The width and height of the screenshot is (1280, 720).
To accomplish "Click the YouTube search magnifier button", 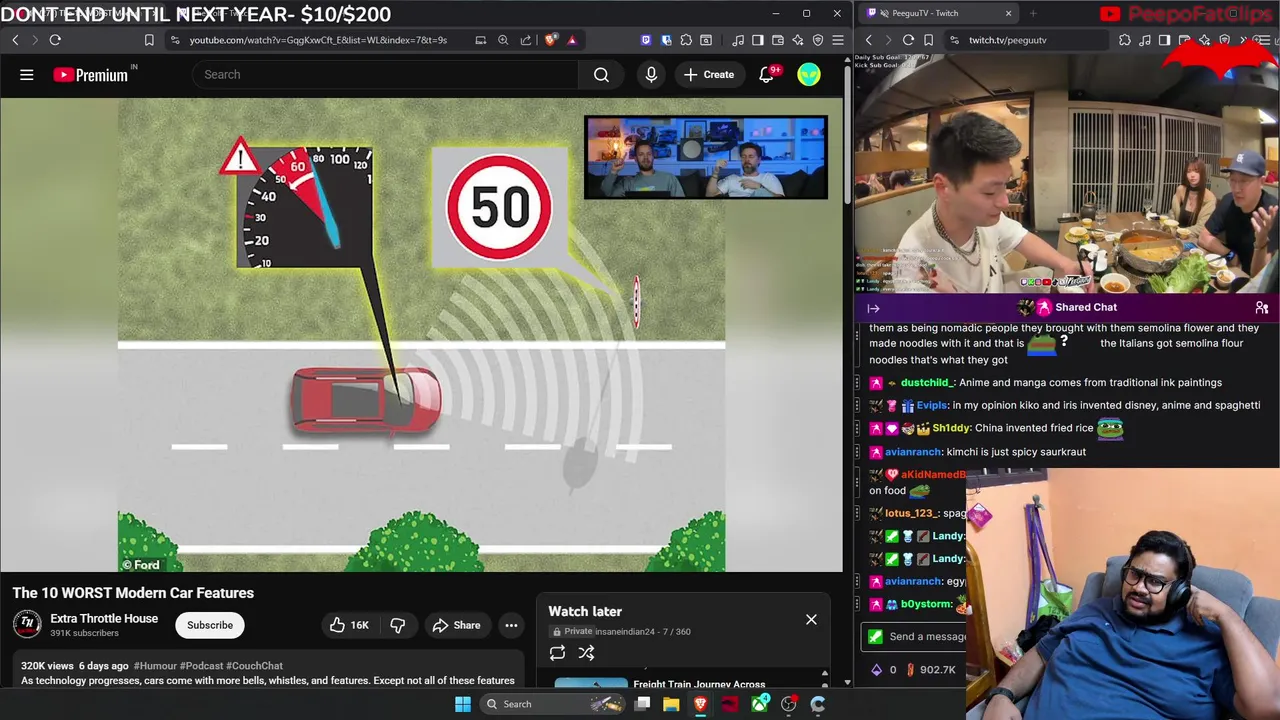I will pos(601,75).
